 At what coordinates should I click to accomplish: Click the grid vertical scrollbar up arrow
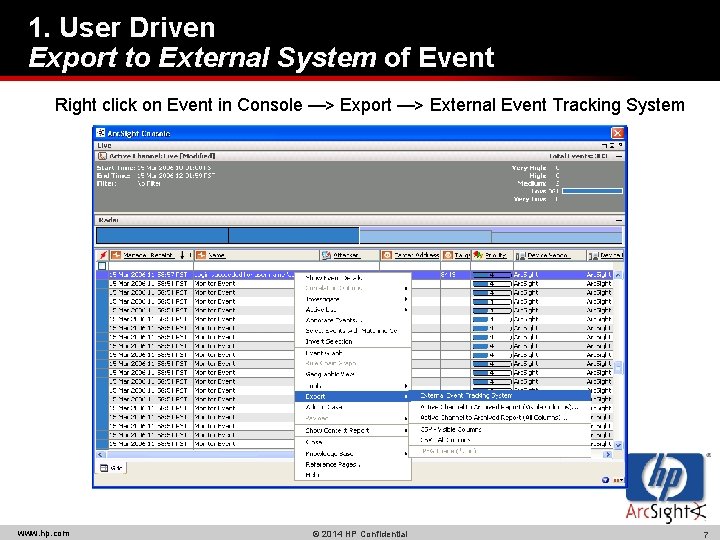point(618,275)
